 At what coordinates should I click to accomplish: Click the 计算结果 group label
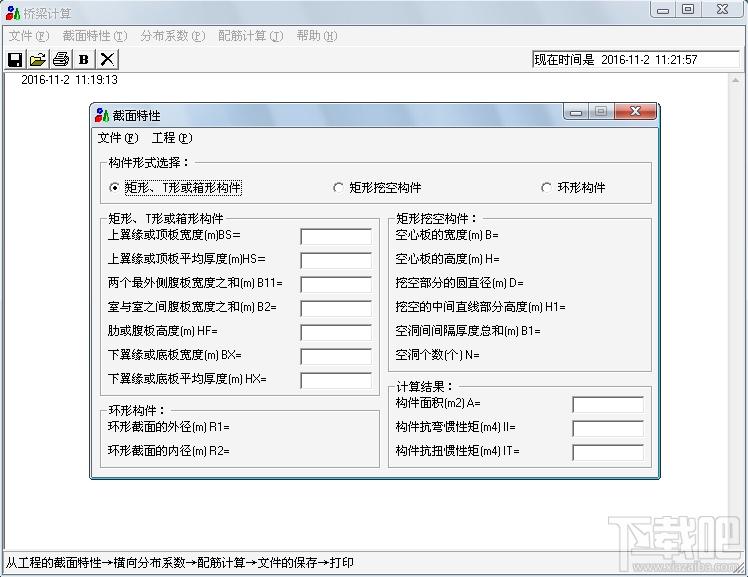(x=425, y=387)
